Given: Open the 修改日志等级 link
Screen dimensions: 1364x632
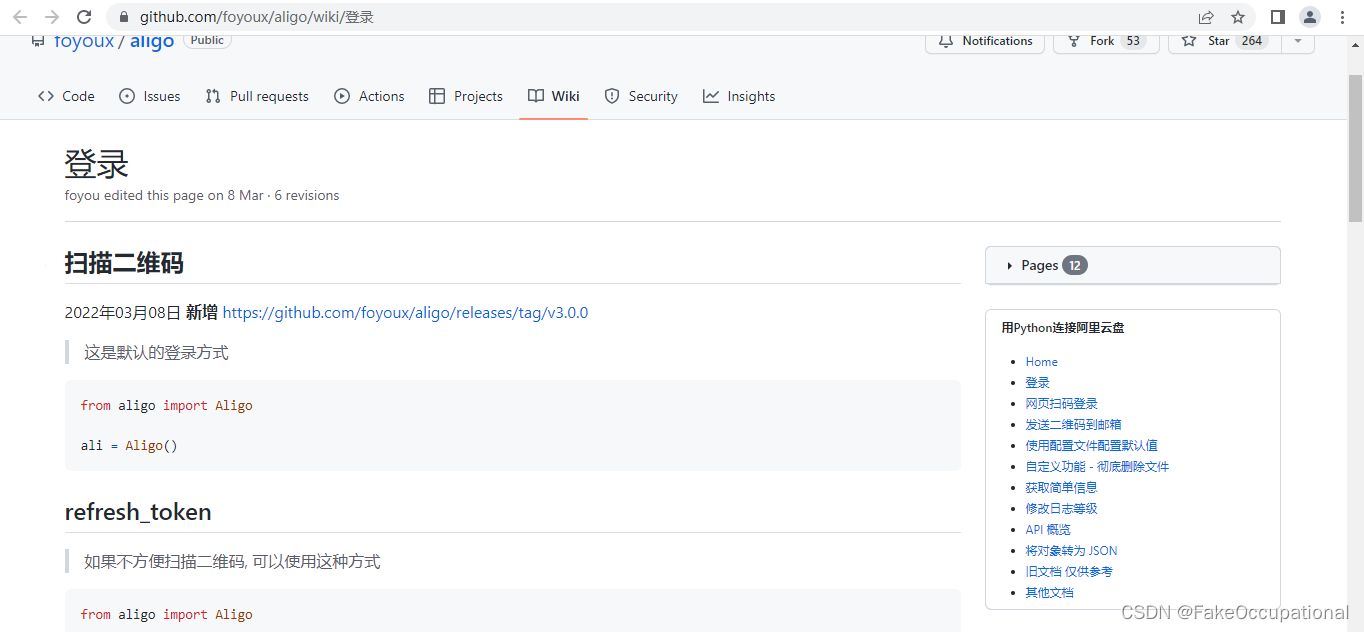Looking at the screenshot, I should coord(1061,509).
